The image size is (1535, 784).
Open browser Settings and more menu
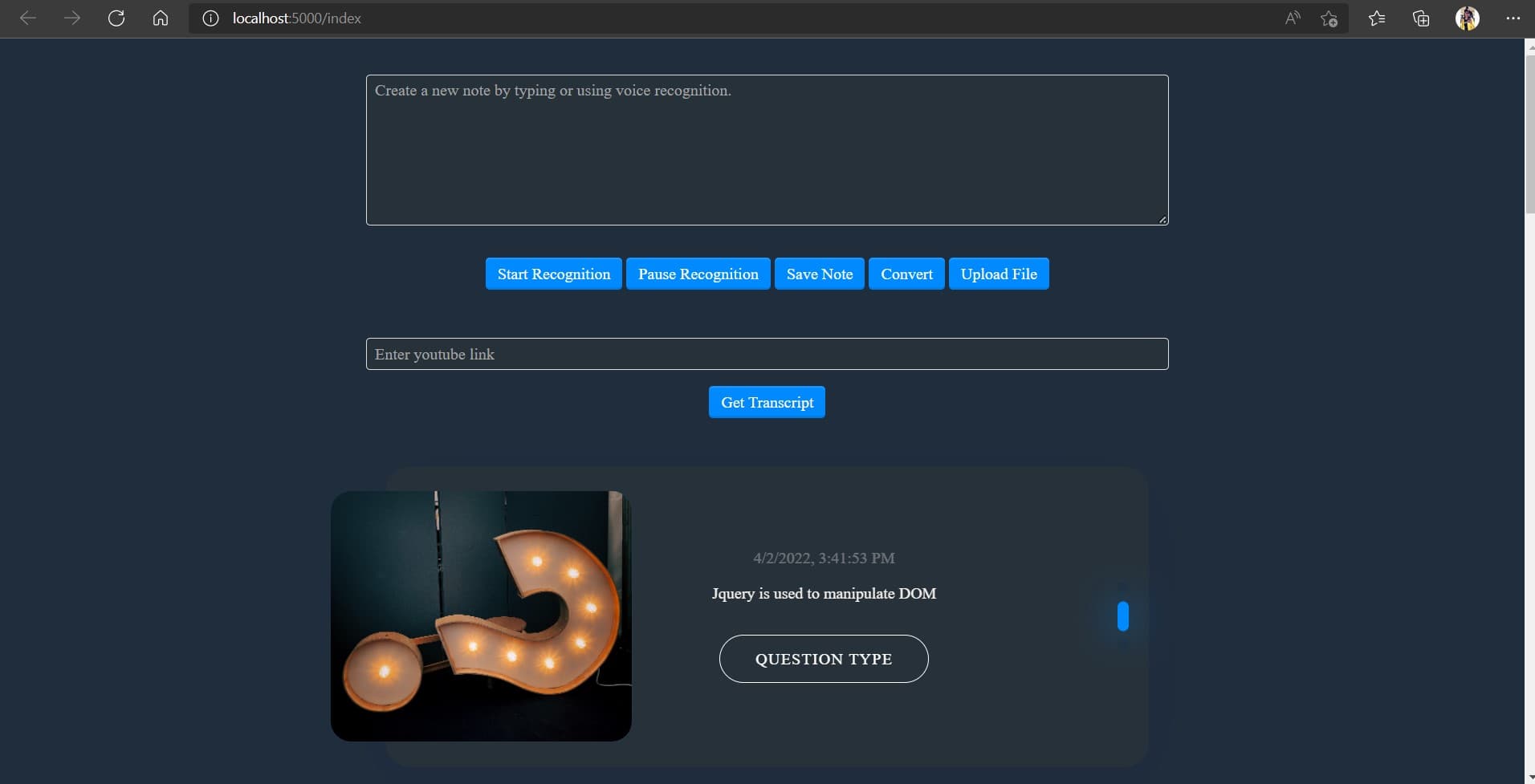click(1513, 18)
